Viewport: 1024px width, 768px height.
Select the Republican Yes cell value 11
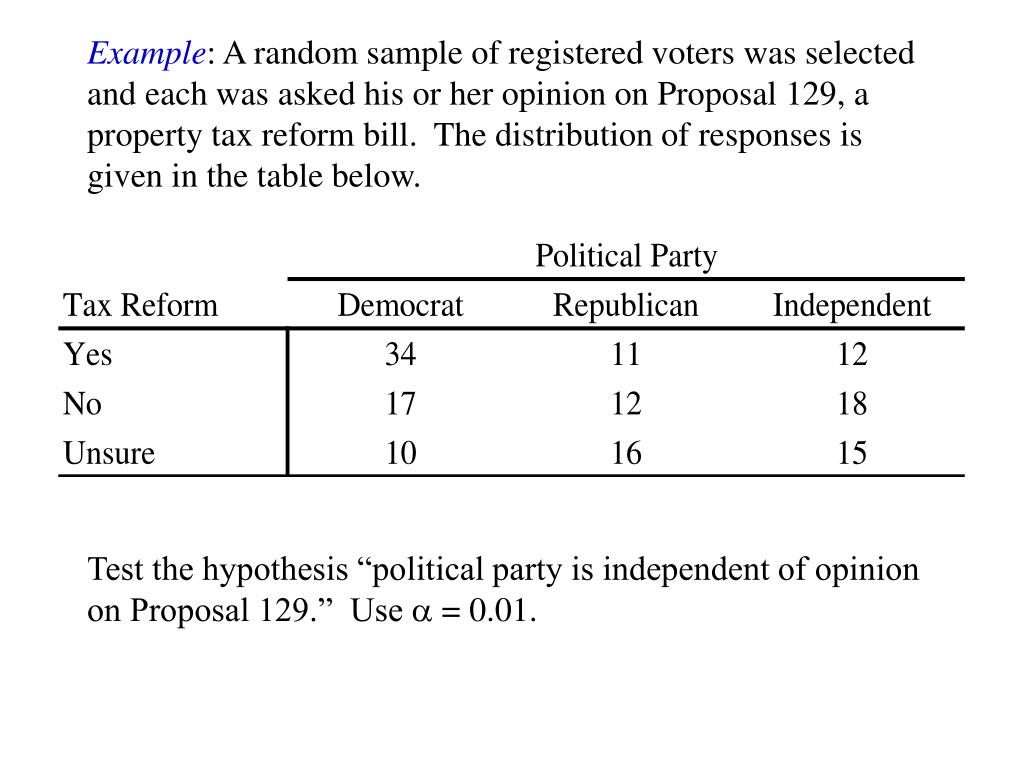point(626,354)
